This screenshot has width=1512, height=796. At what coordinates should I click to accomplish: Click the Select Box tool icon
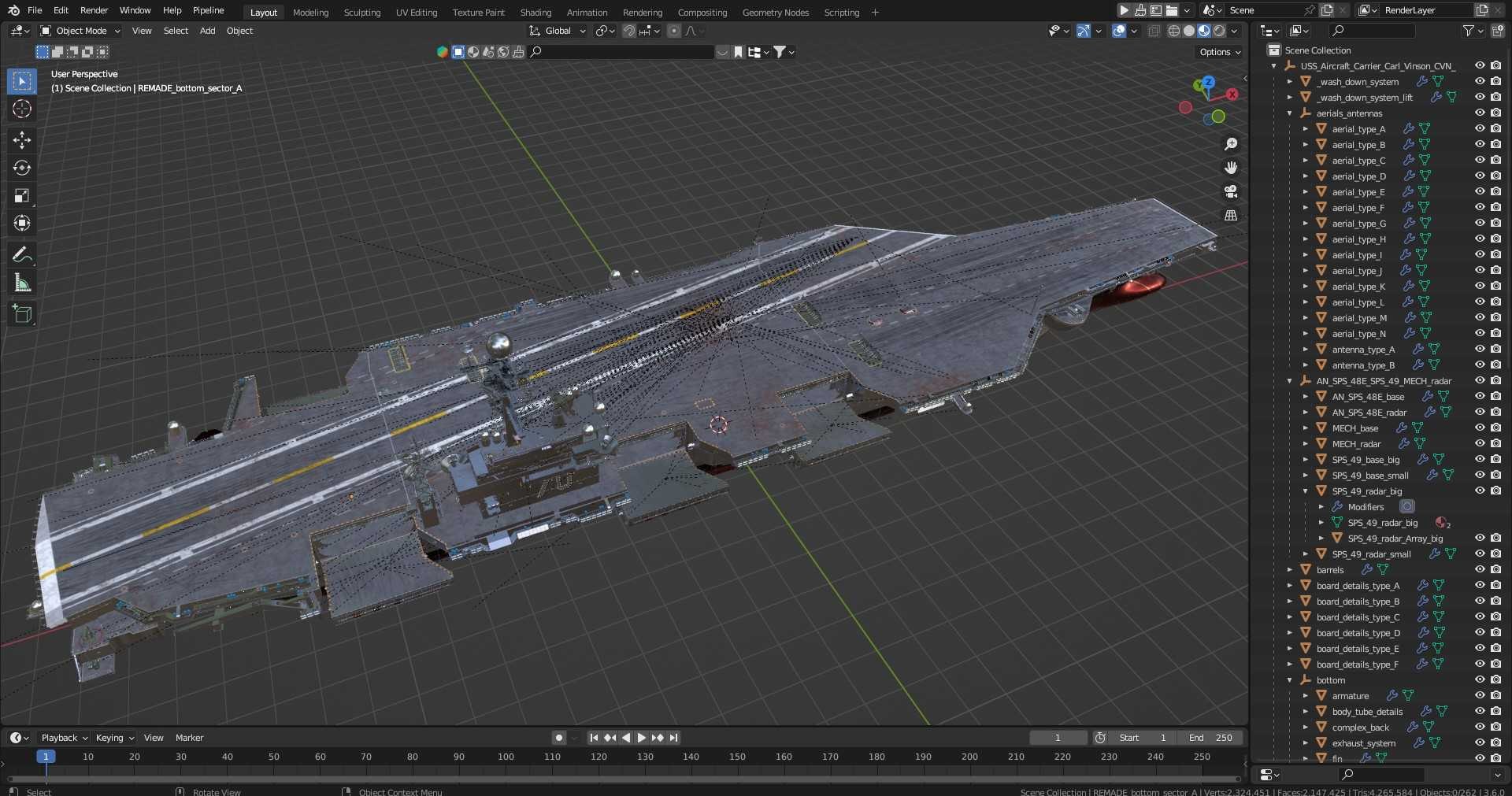22,81
